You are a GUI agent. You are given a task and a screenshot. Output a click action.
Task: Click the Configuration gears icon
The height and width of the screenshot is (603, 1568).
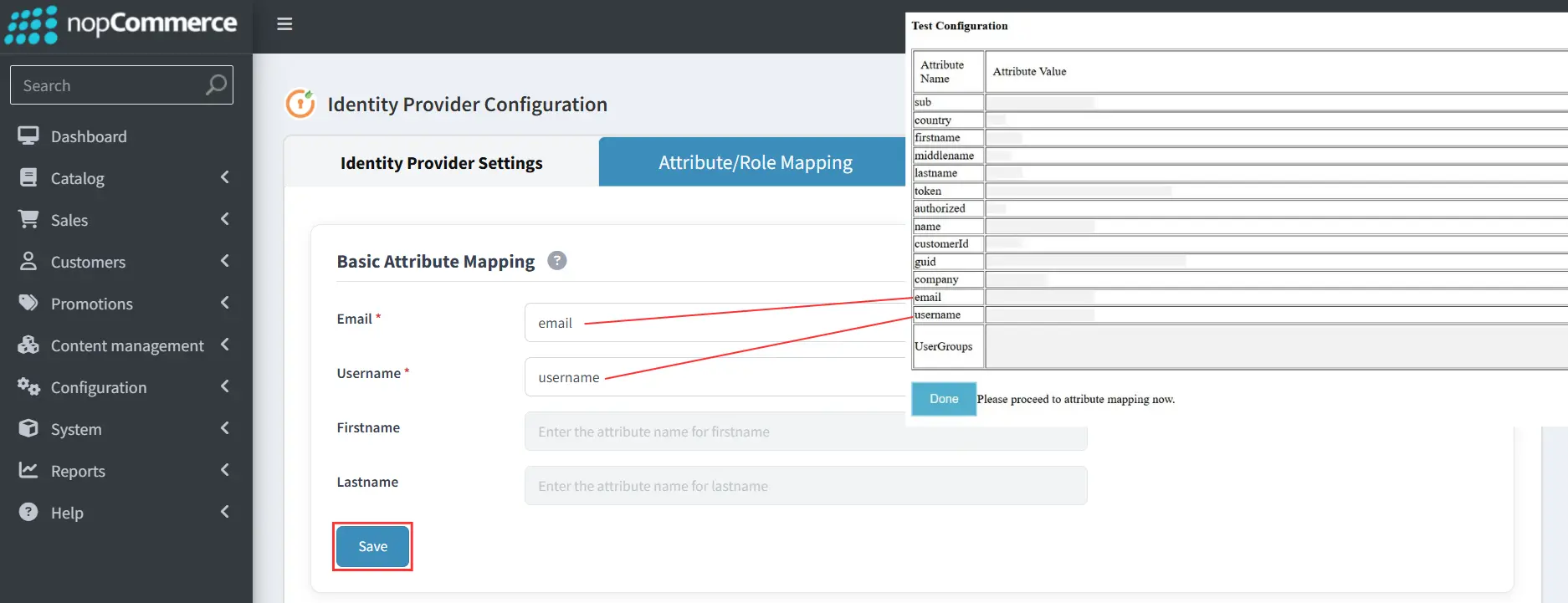(x=28, y=386)
